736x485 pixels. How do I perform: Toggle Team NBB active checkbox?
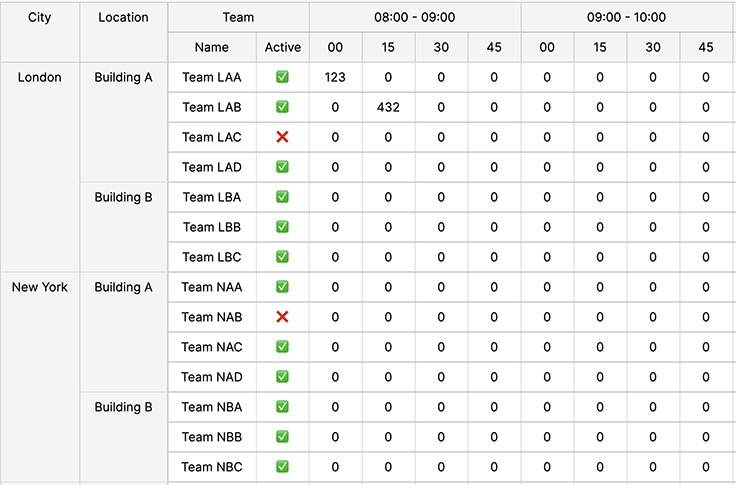tap(282, 437)
